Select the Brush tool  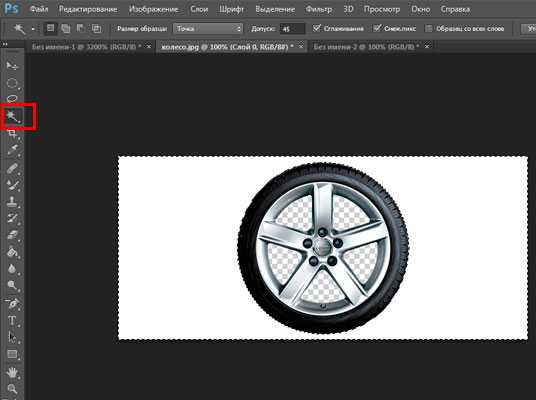[12, 185]
